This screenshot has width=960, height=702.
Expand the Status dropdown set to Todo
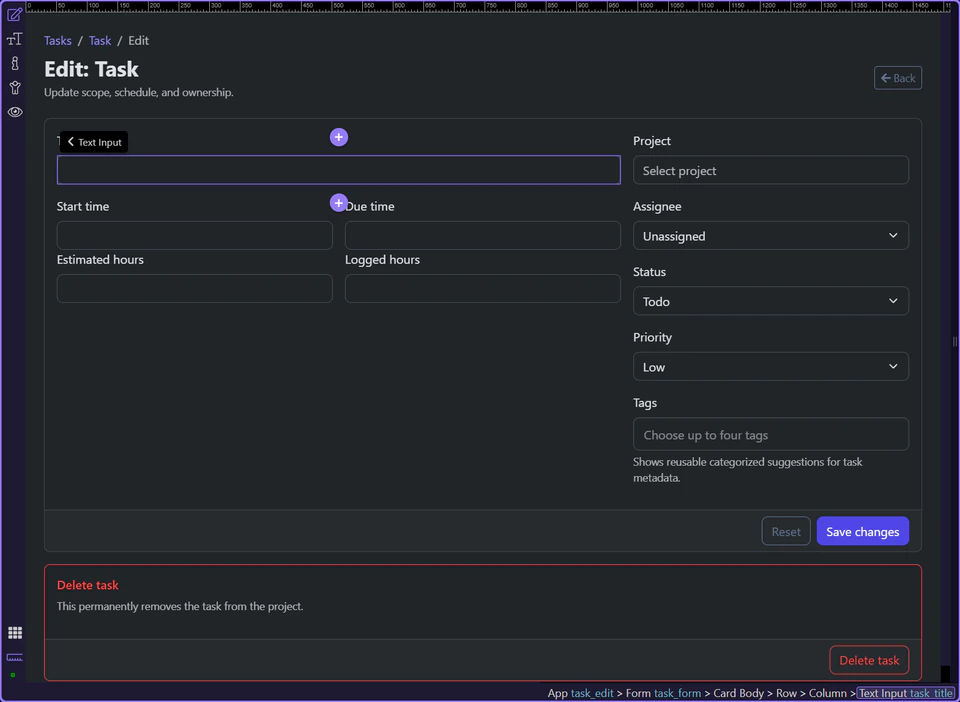click(x=770, y=301)
